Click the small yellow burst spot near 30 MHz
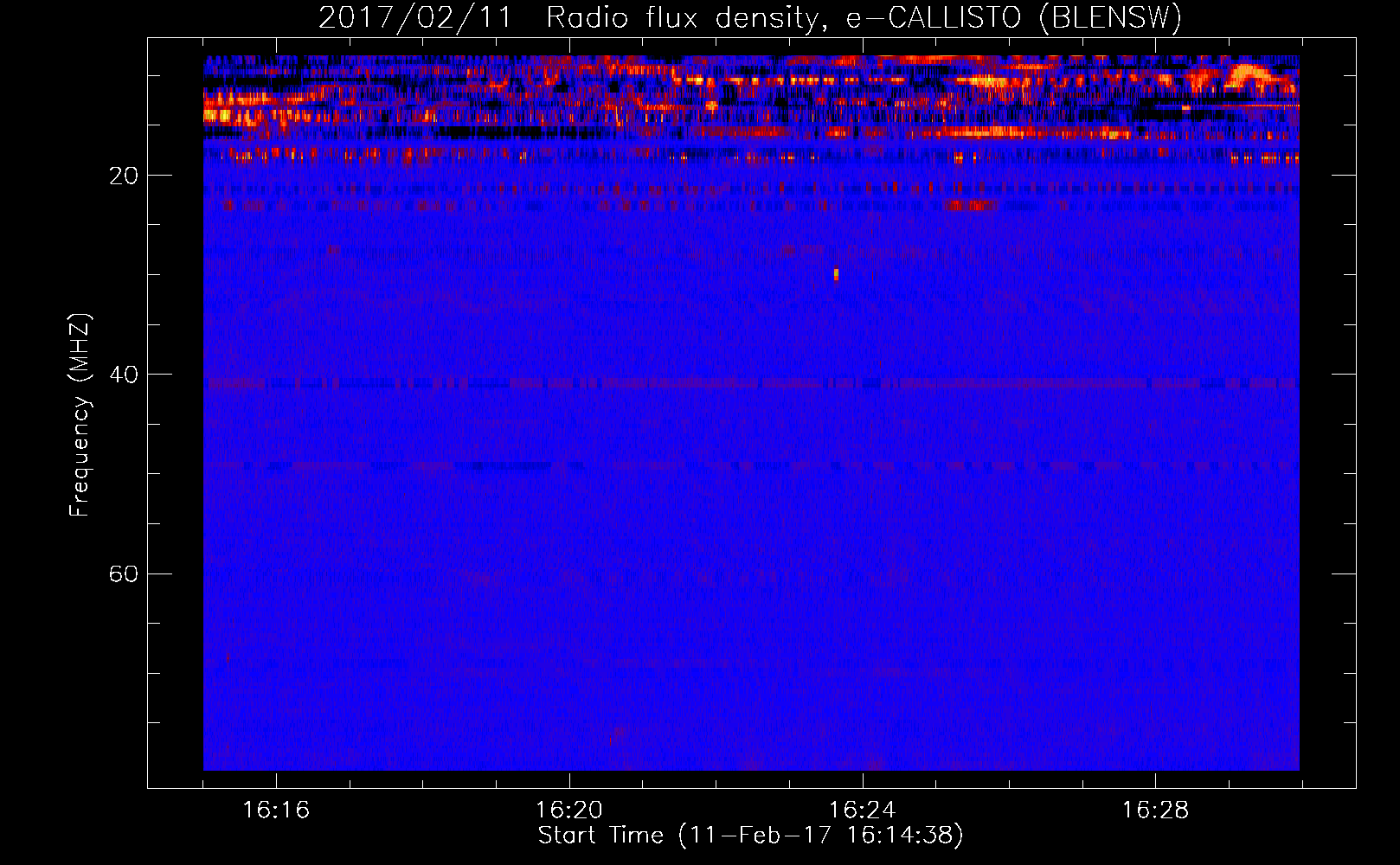 click(836, 274)
